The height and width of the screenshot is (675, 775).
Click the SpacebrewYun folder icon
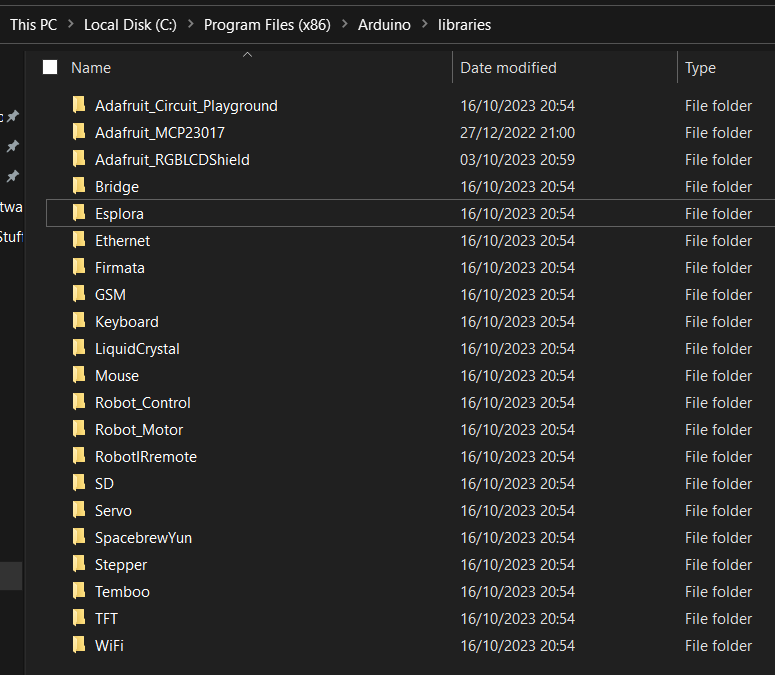coord(79,537)
